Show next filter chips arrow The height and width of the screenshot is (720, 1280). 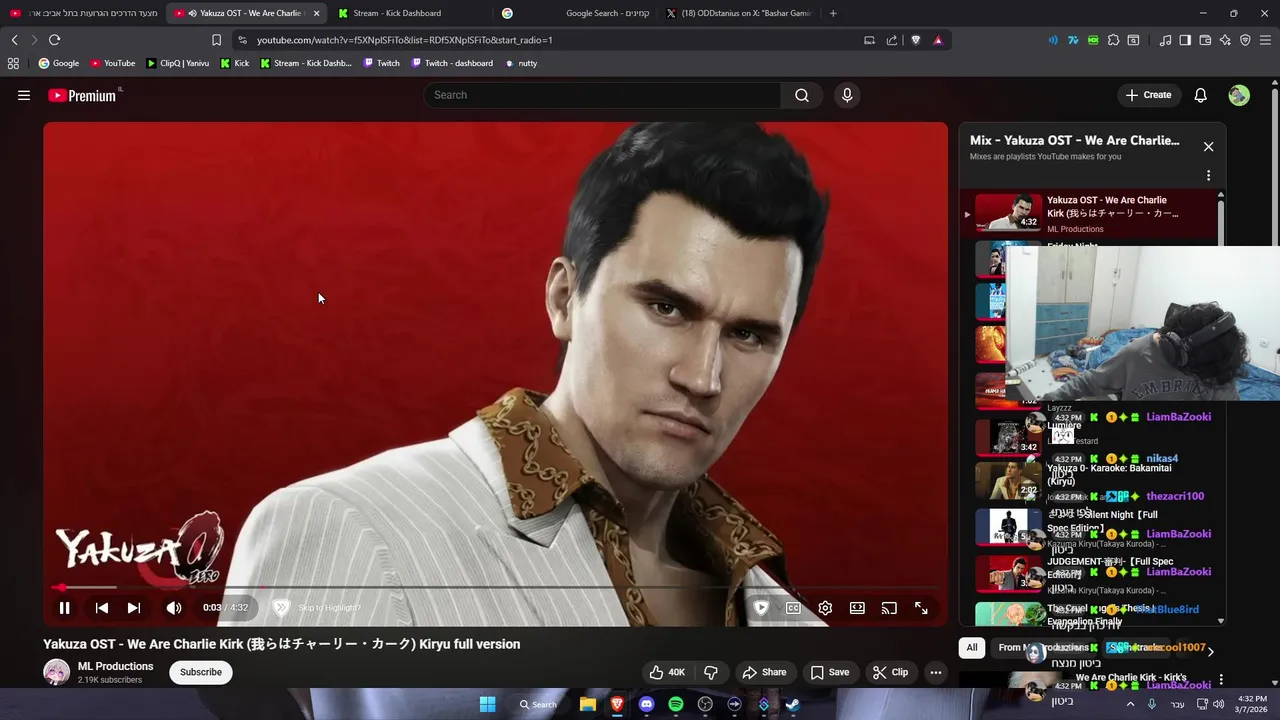click(1211, 651)
